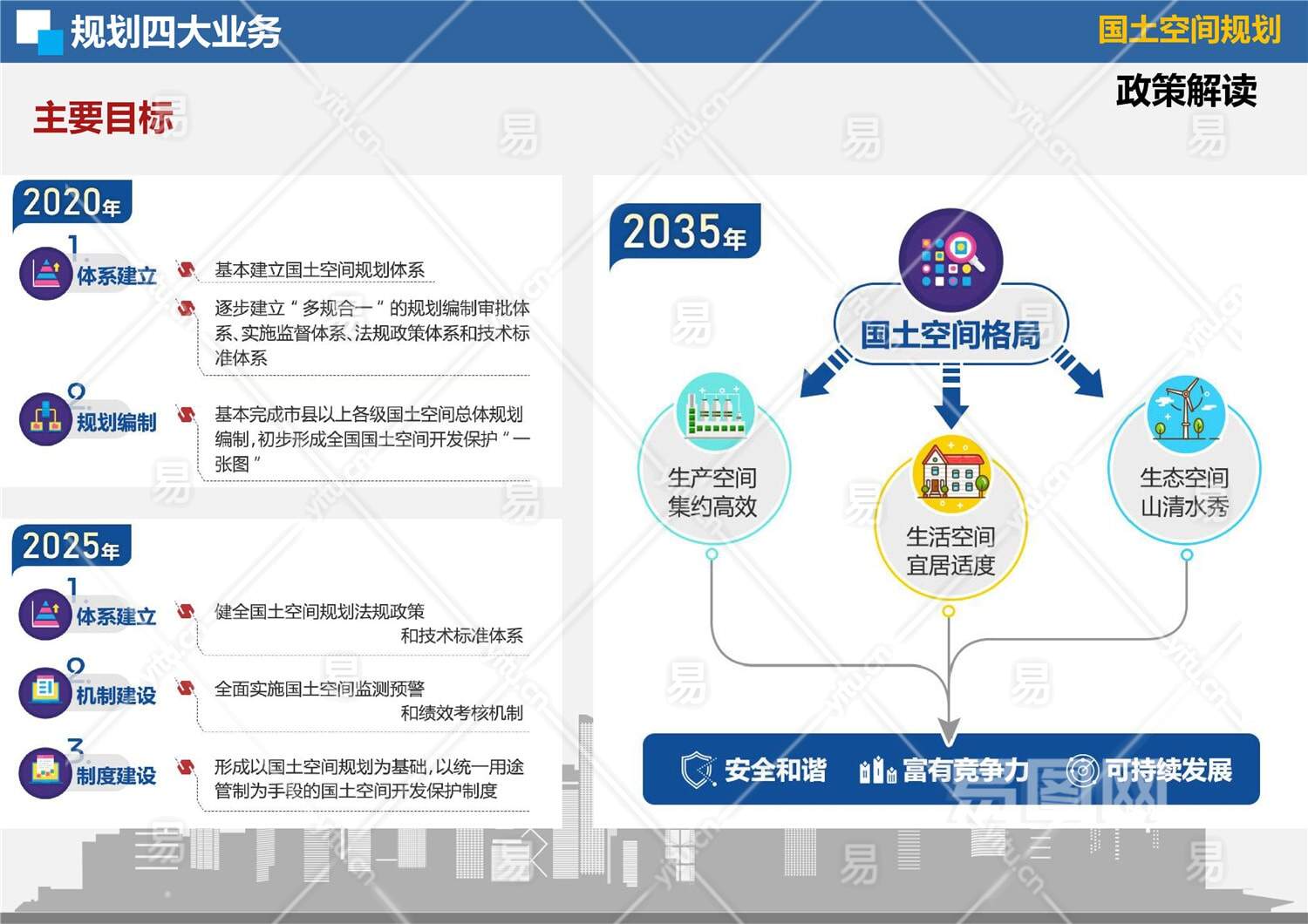Viewport: 1308px width, 924px height.
Task: Click the line 全面实施国土空间监测预警
Action: tap(320, 690)
